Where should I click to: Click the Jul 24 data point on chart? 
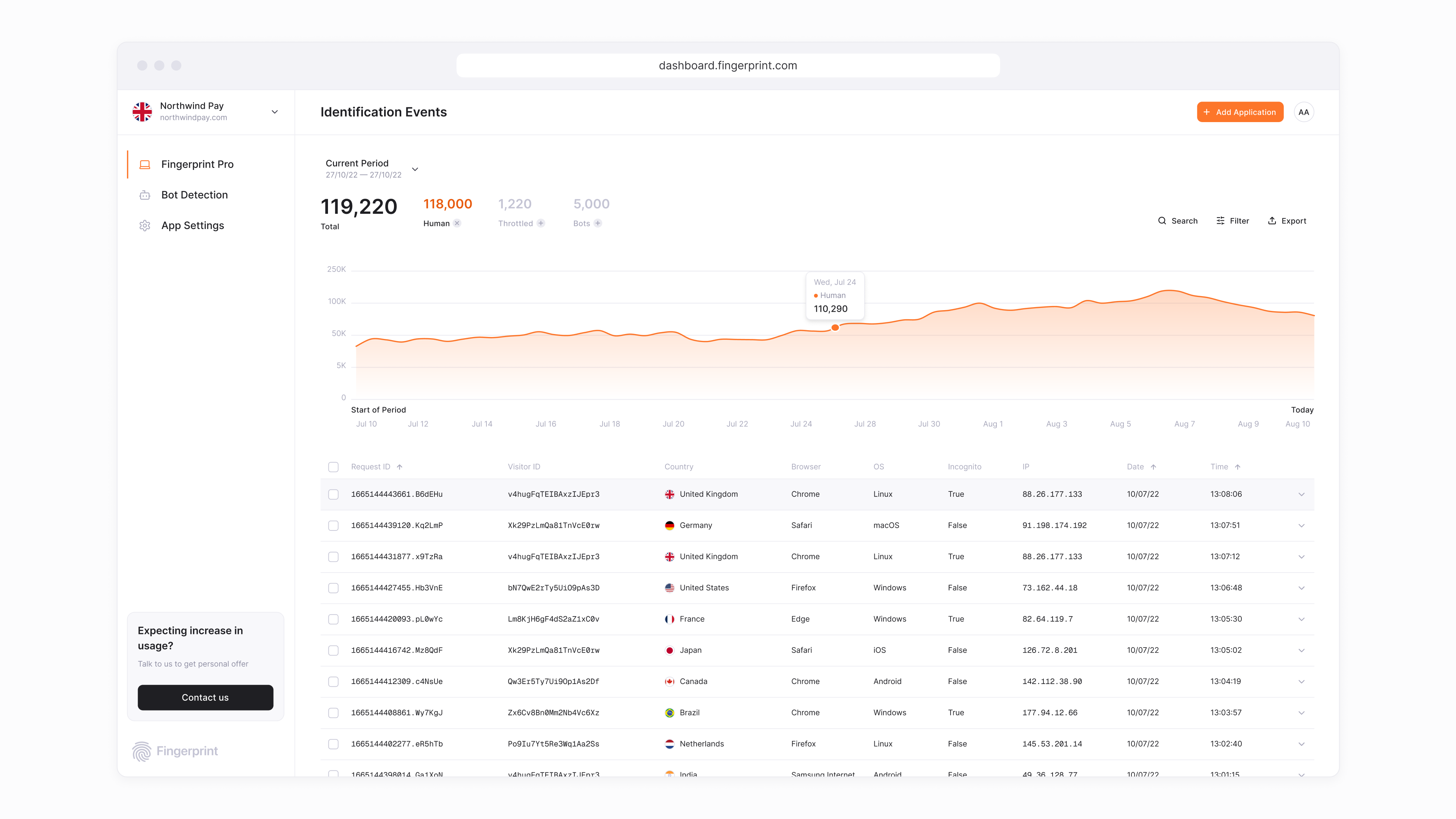point(835,328)
